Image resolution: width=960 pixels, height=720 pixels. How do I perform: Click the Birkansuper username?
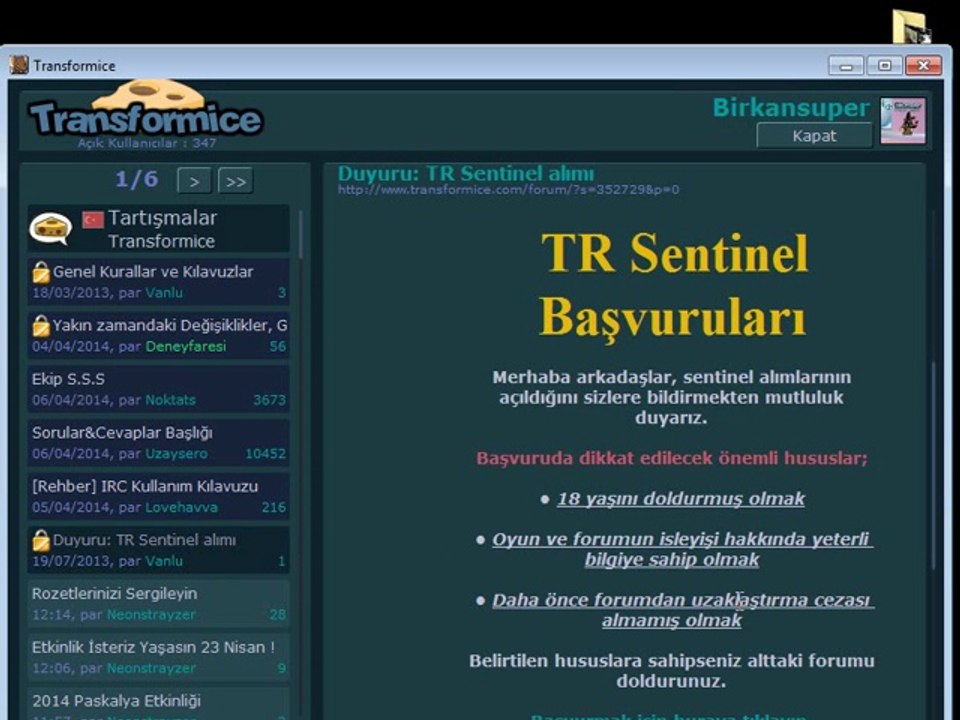point(791,108)
